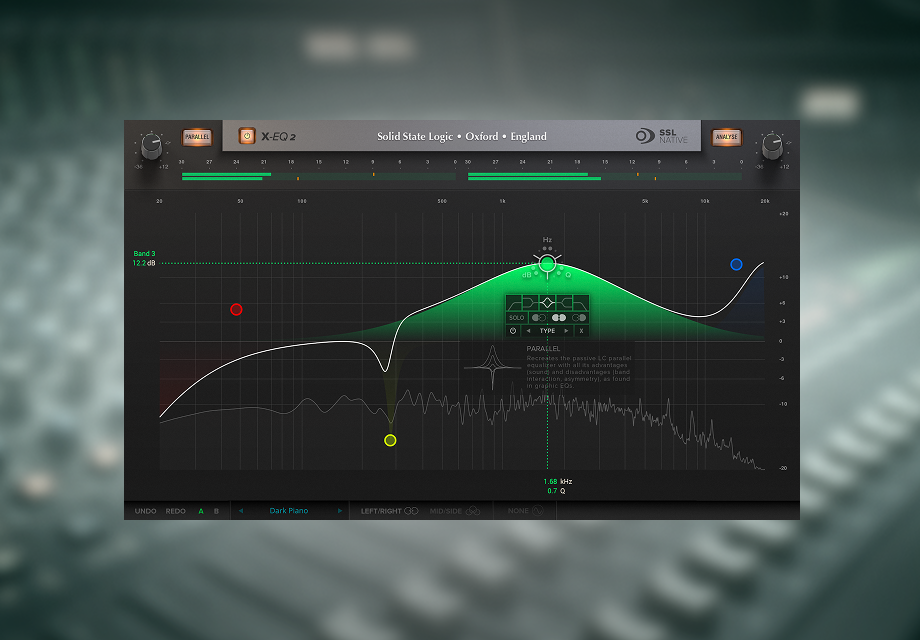Click the band power icon beside TYPE
Viewport: 920px width, 640px height.
[x=513, y=331]
